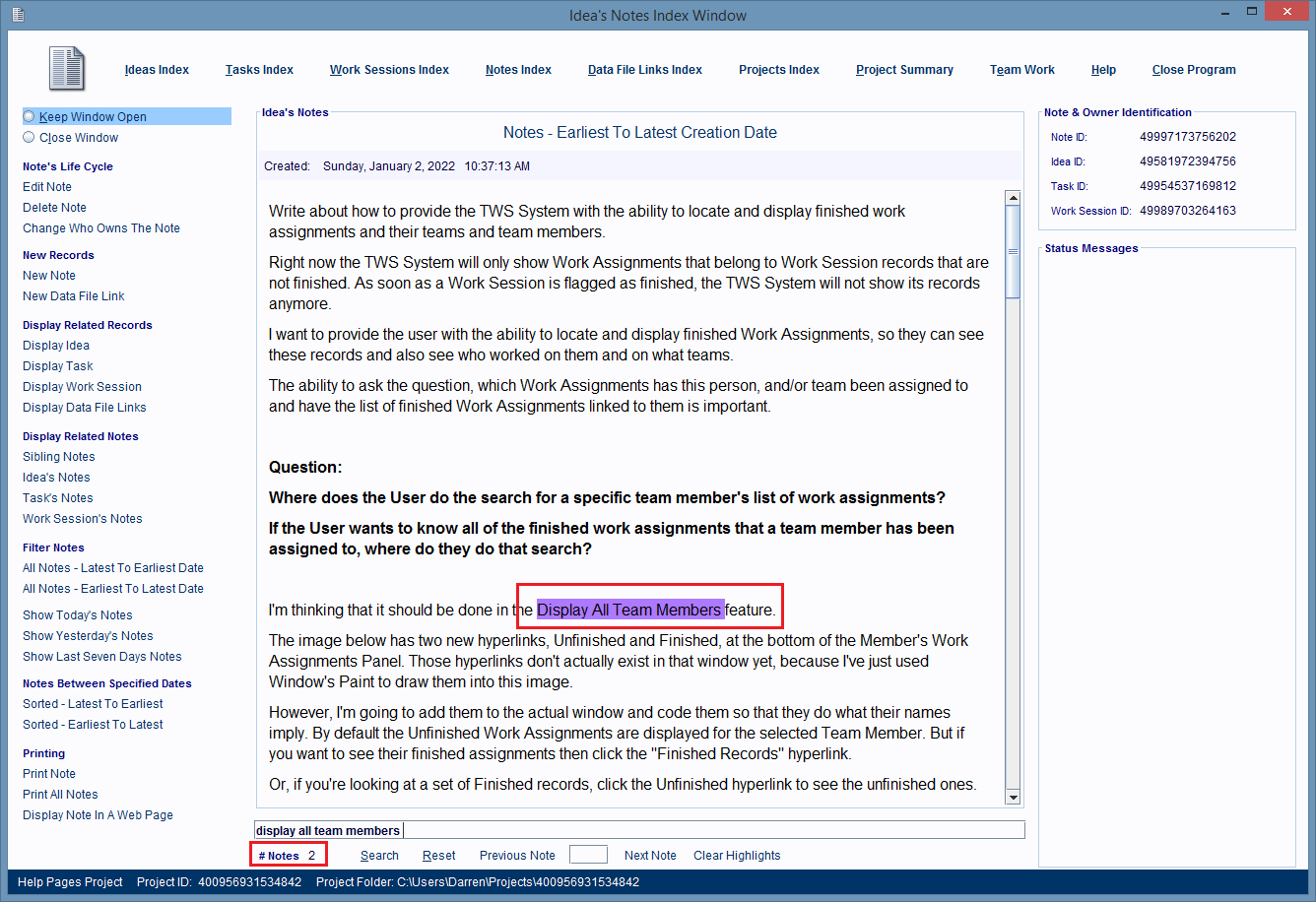
Task: Click the Edit Note link
Action: click(47, 187)
